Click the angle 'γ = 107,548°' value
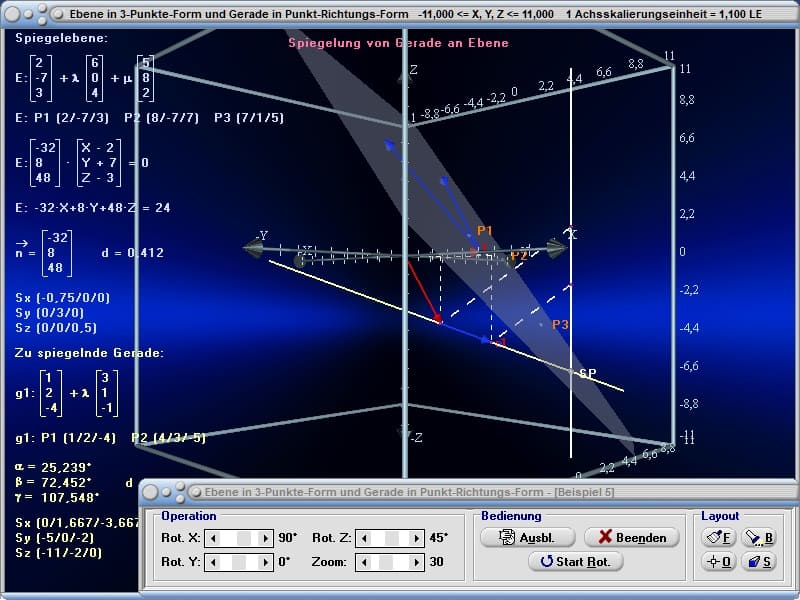800x600 pixels. [x=57, y=497]
